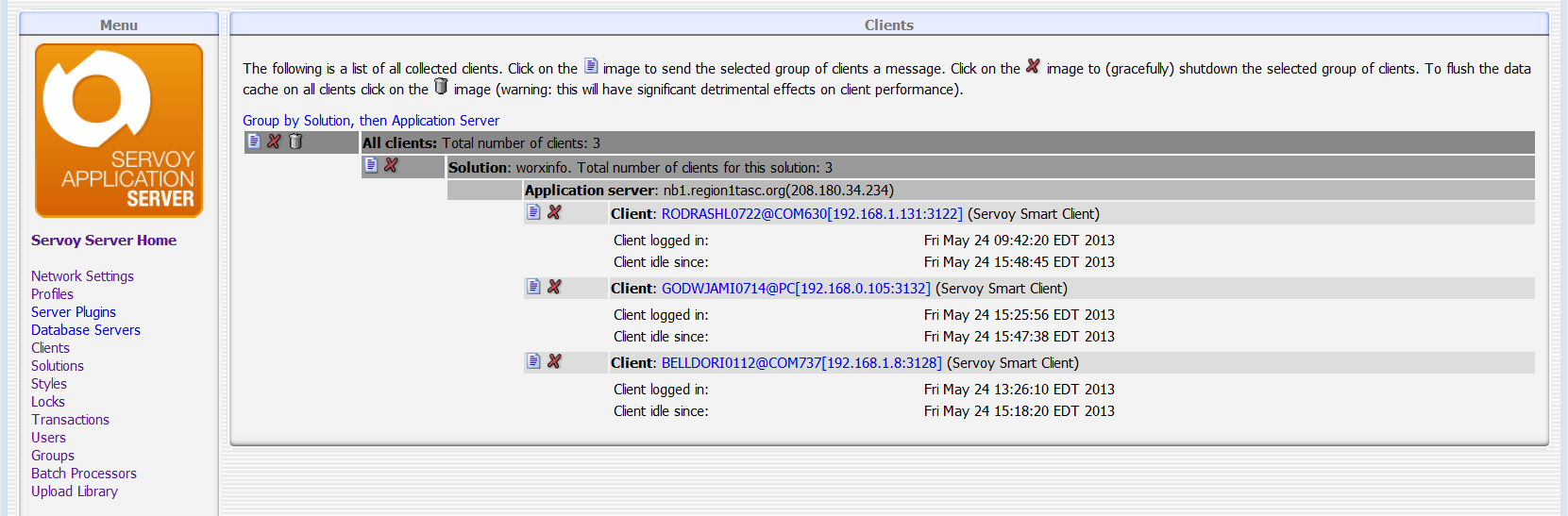Open Servoy Server Home
The height and width of the screenshot is (516, 1568).
coord(104,241)
